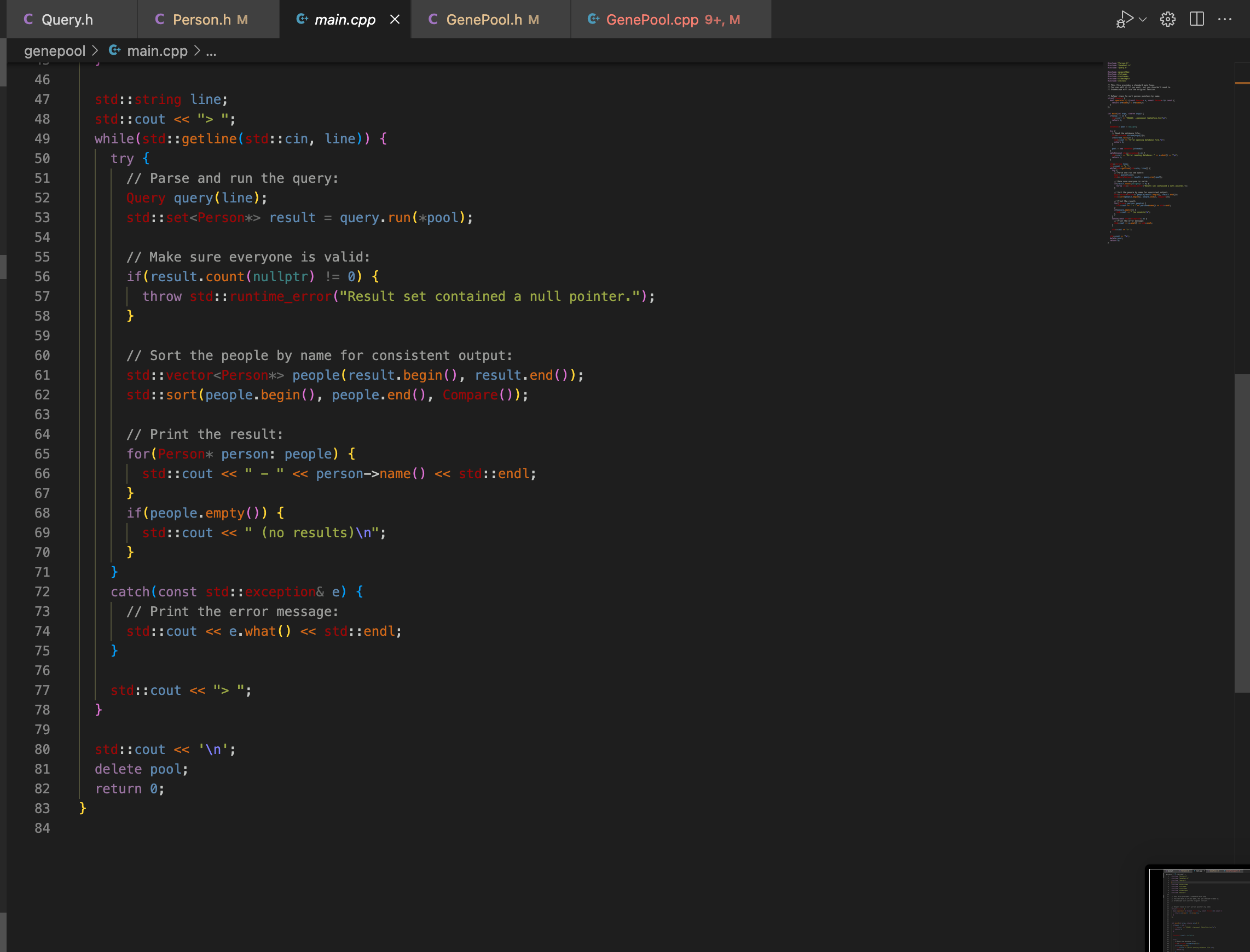Viewport: 1250px width, 952px height.
Task: Open the main.cpp breadcrumb symbol picker
Action: pos(157,51)
